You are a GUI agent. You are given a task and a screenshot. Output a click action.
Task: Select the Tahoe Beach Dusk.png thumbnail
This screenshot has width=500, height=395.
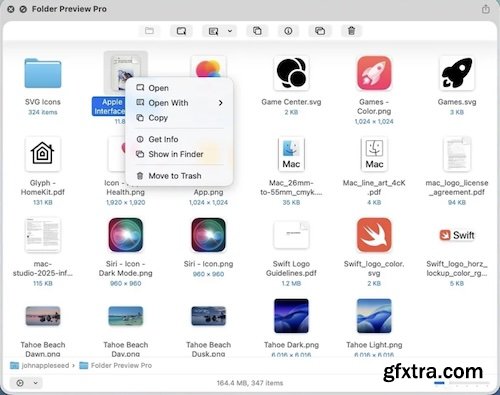[208, 316]
